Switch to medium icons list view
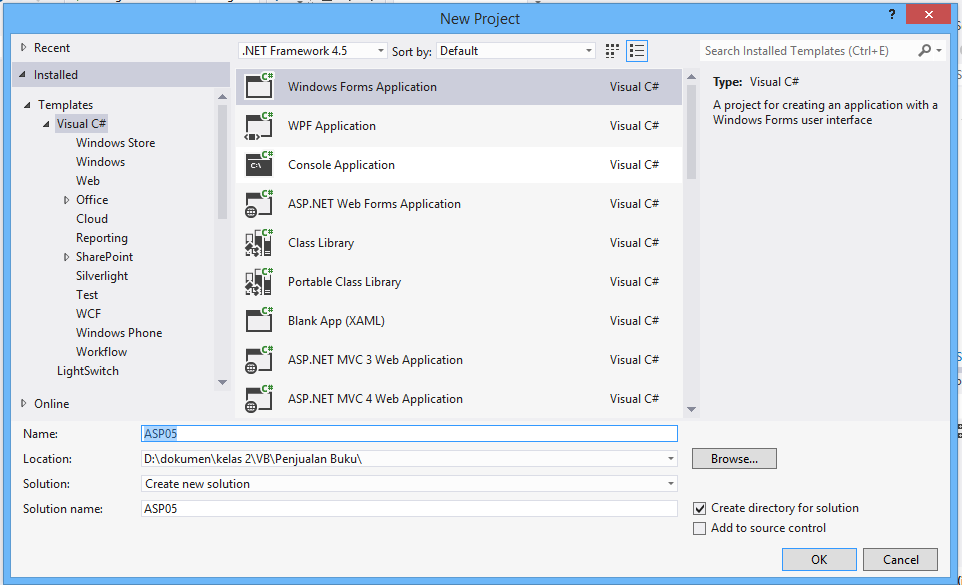The image size is (962, 585). (637, 51)
